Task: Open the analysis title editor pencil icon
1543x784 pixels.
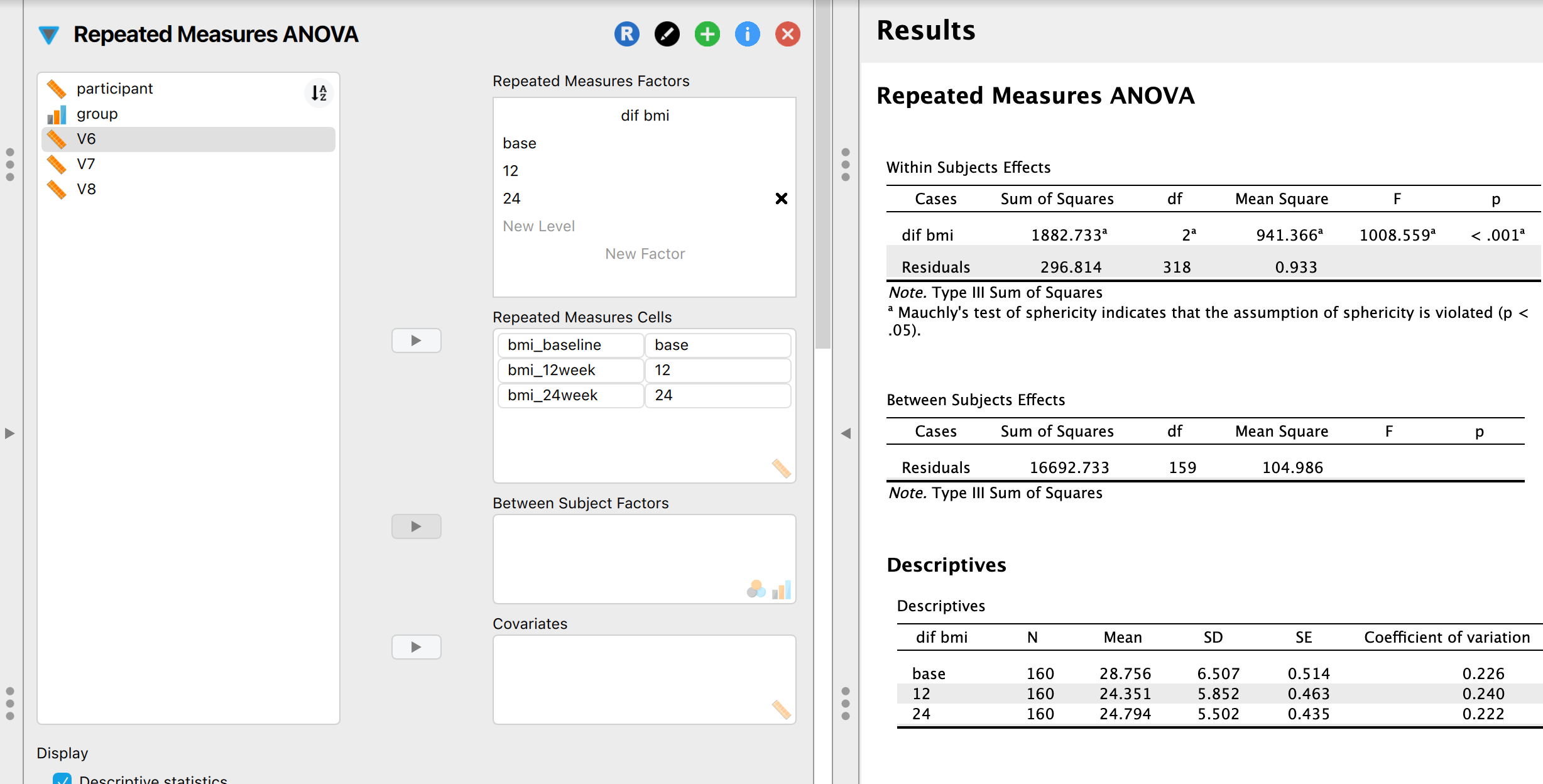Action: (667, 35)
